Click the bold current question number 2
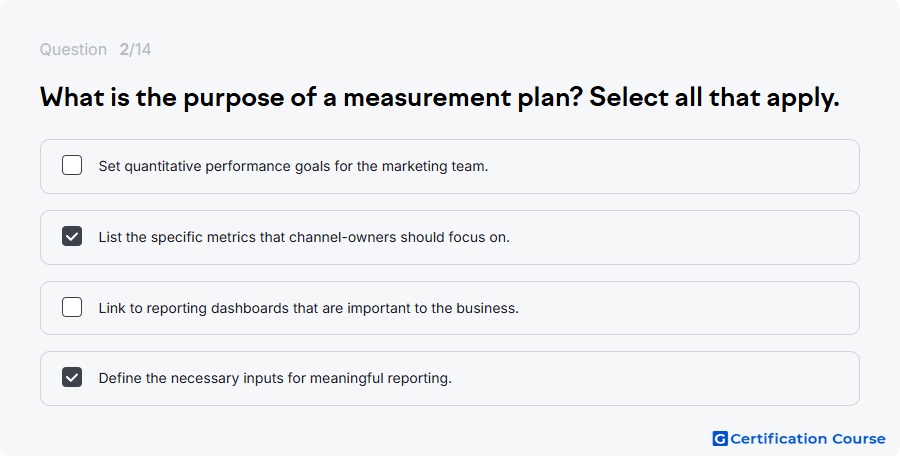900x456 pixels. [x=124, y=49]
